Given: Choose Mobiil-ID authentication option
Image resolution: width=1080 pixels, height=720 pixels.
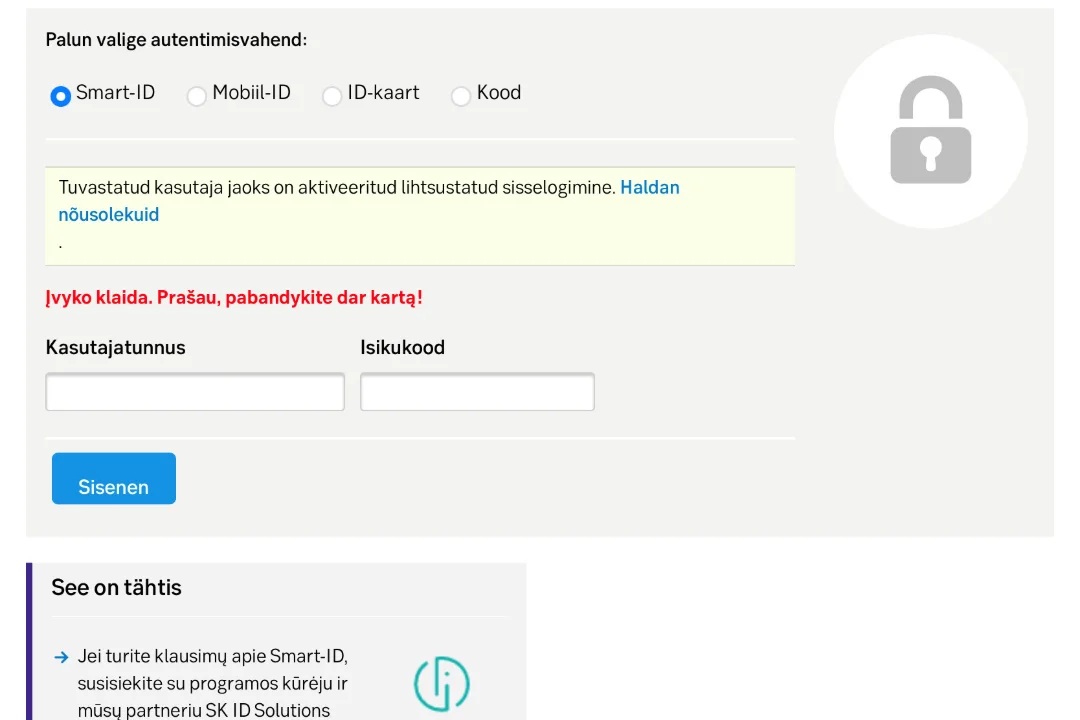Looking at the screenshot, I should [x=196, y=96].
